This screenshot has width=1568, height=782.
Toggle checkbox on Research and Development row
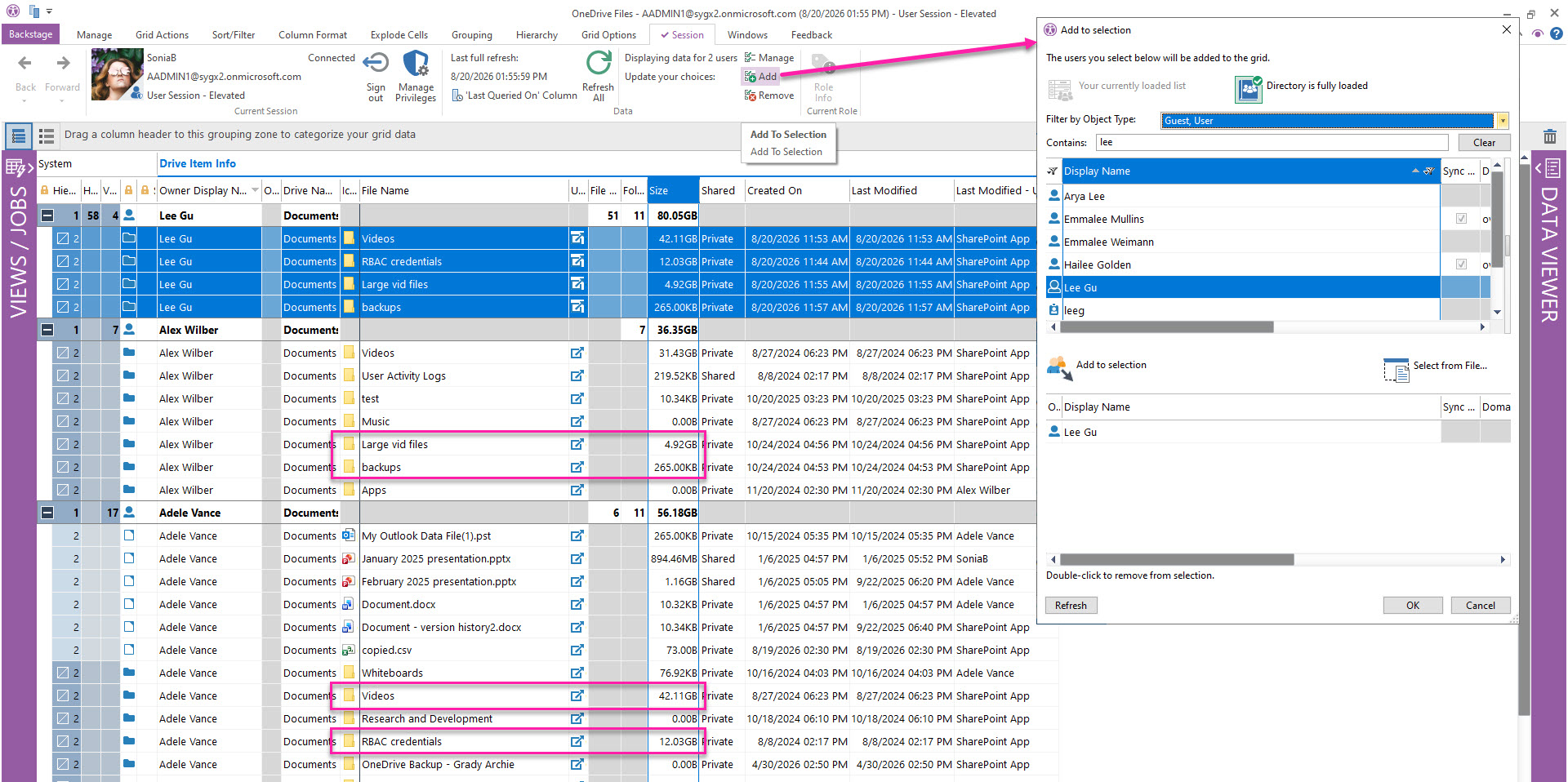click(x=63, y=719)
